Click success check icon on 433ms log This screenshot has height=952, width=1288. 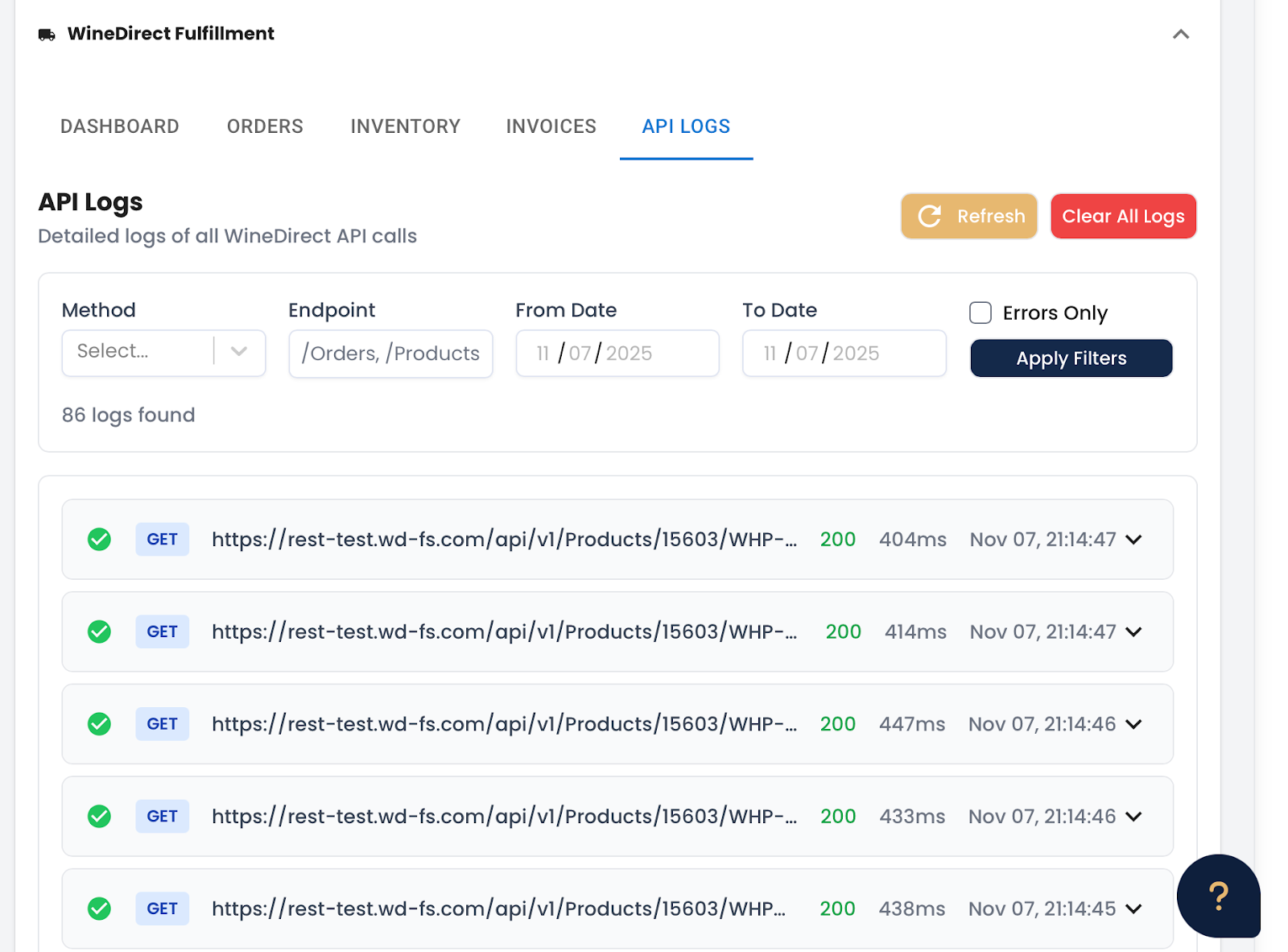pos(99,817)
